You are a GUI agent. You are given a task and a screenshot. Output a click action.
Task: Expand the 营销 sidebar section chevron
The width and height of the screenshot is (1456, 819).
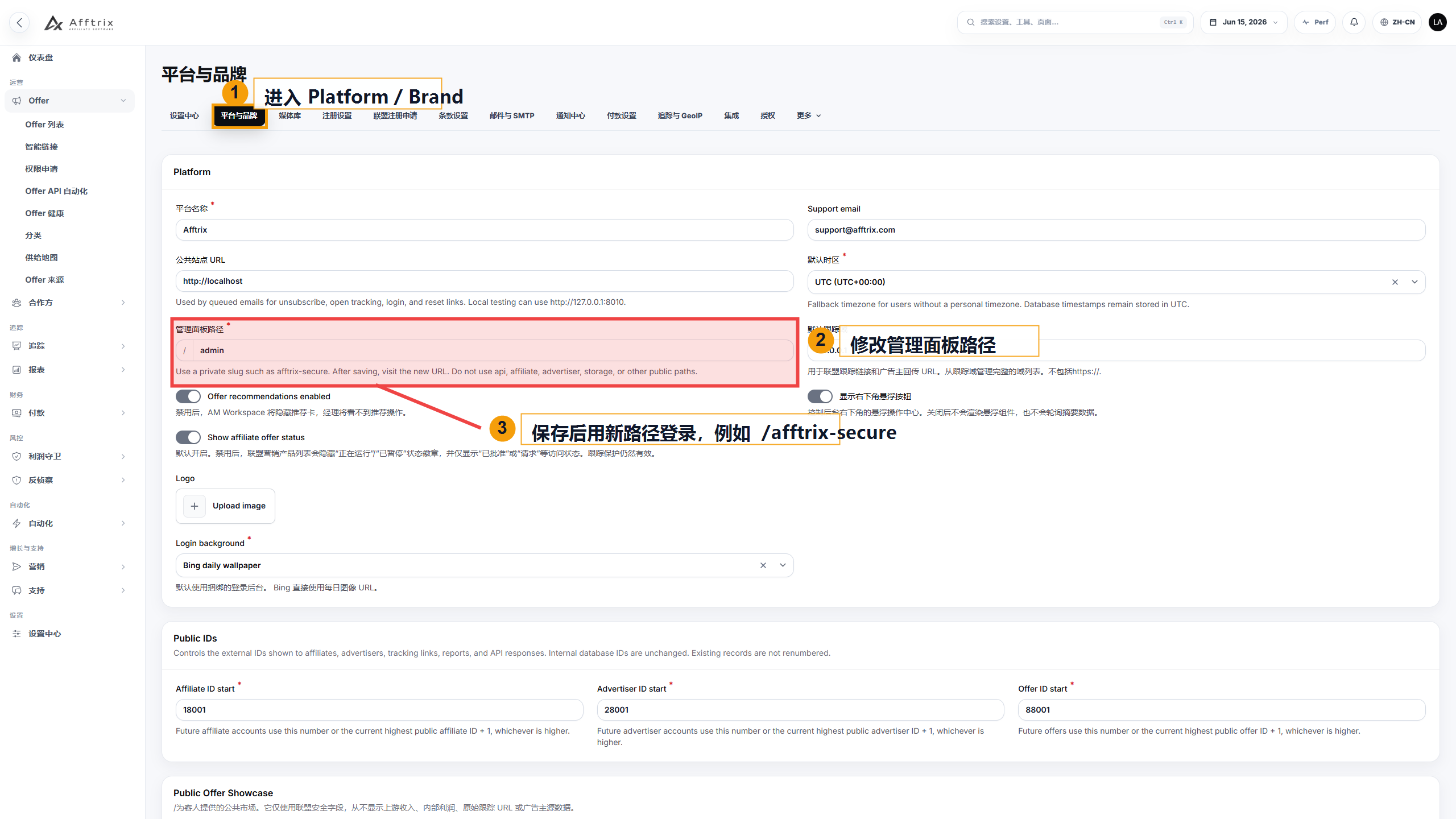coord(123,566)
